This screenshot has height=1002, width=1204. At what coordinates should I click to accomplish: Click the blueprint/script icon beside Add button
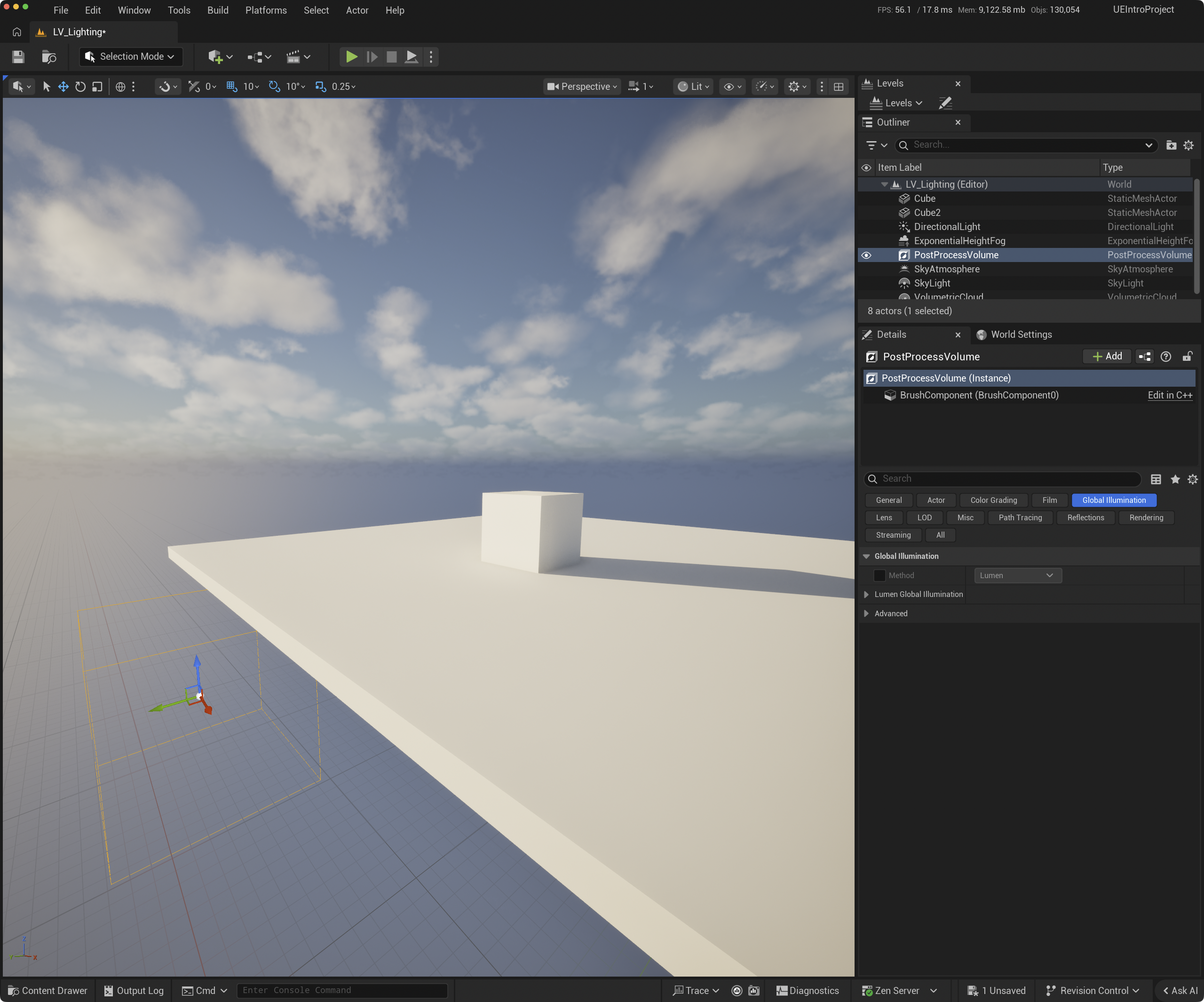(1145, 357)
